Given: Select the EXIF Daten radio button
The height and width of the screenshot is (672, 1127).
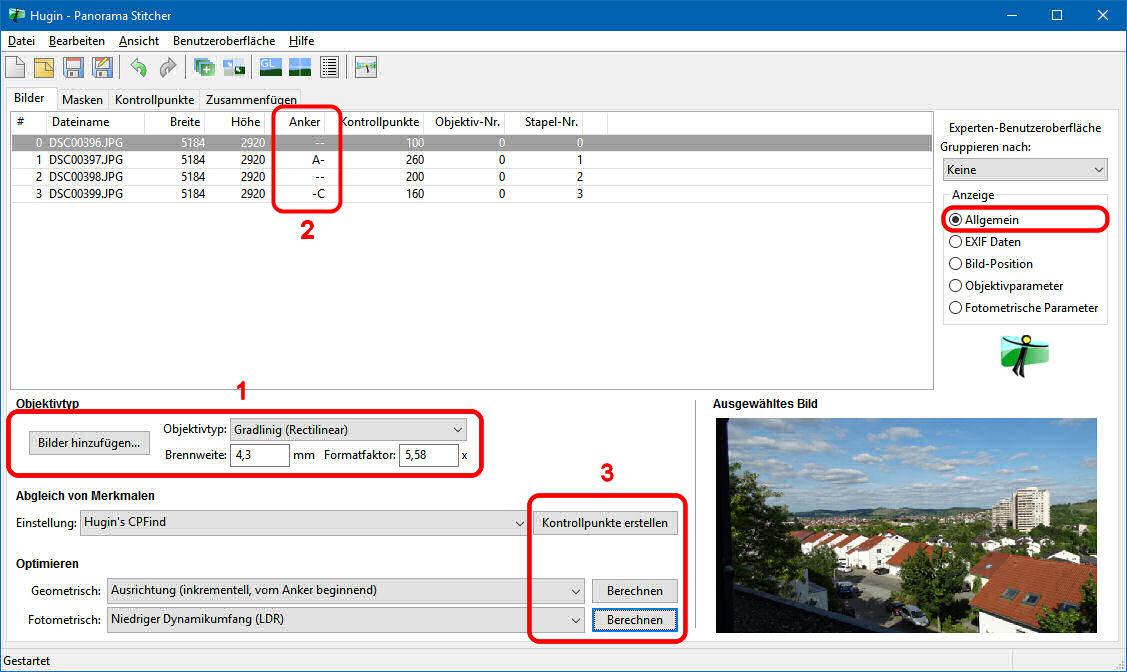Looking at the screenshot, I should 956,242.
